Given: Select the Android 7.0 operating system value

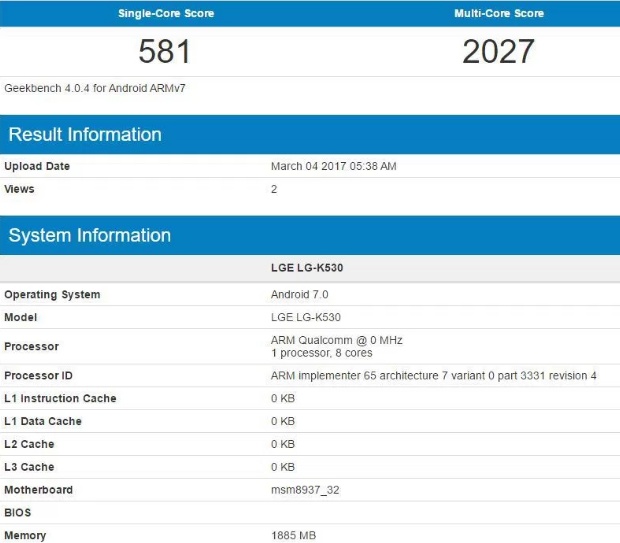Looking at the screenshot, I should tap(299, 295).
